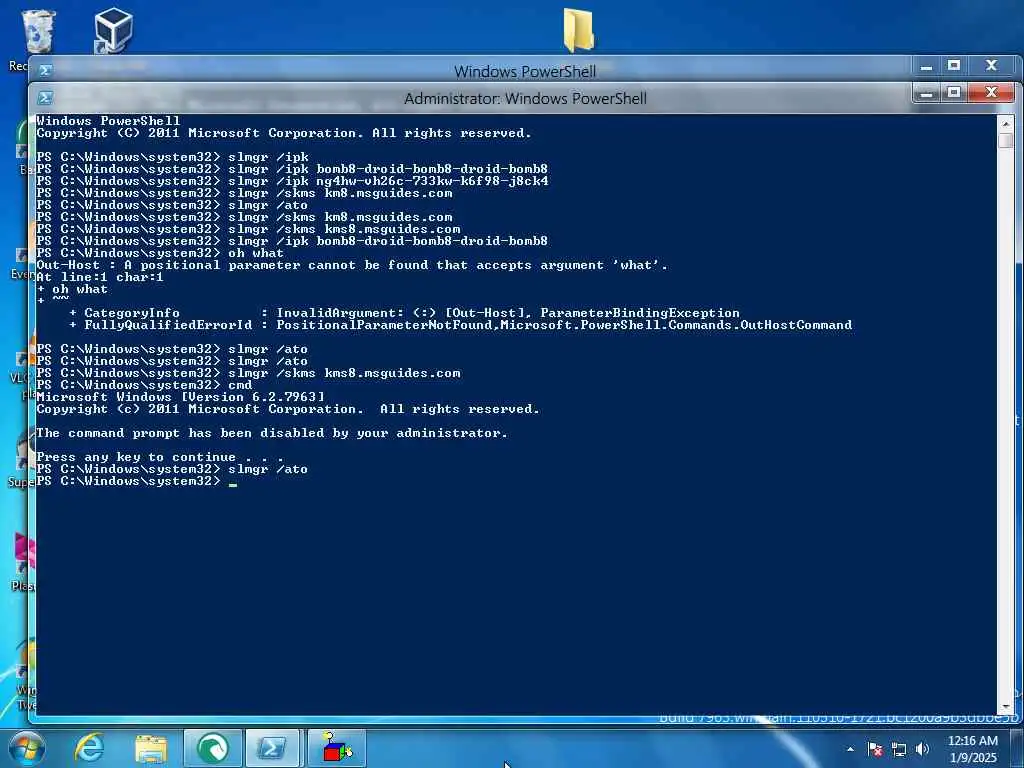Click the background Windows PowerShell title bar

525,71
